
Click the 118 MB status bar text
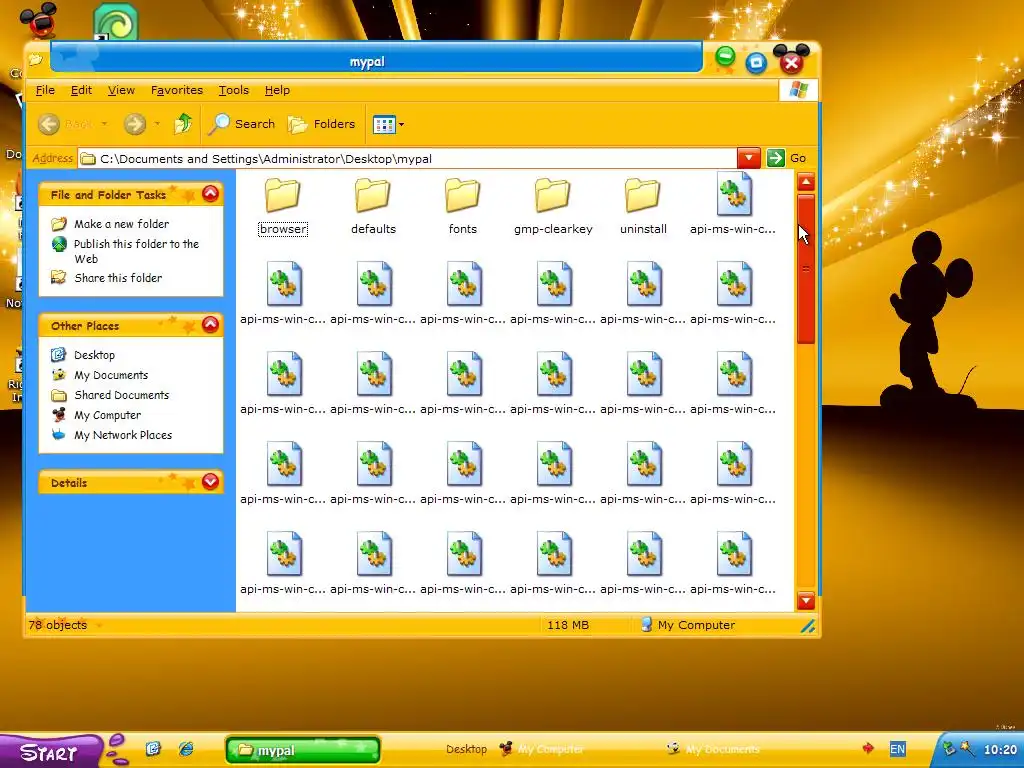(568, 625)
